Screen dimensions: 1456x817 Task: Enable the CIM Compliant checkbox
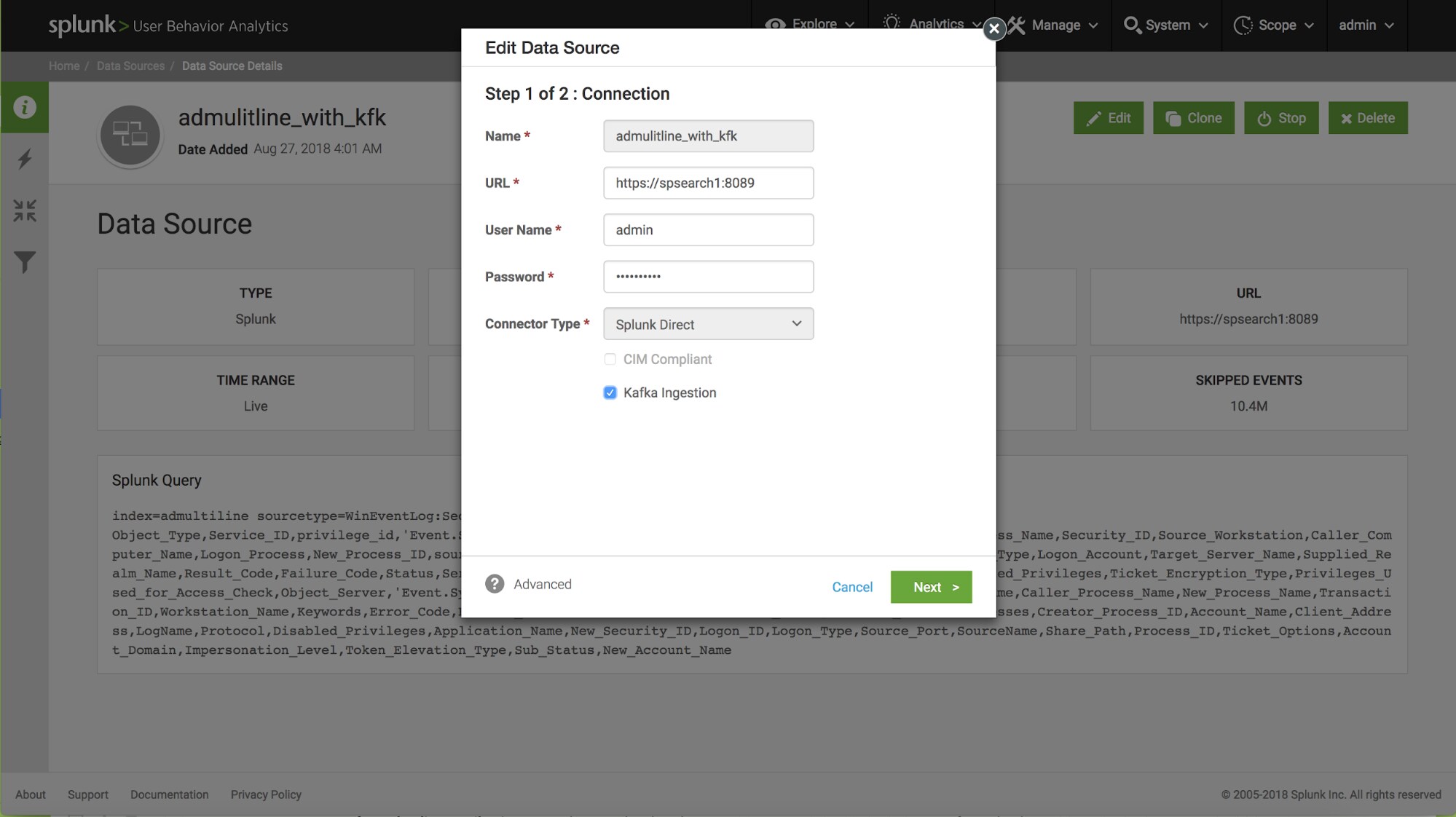(610, 359)
